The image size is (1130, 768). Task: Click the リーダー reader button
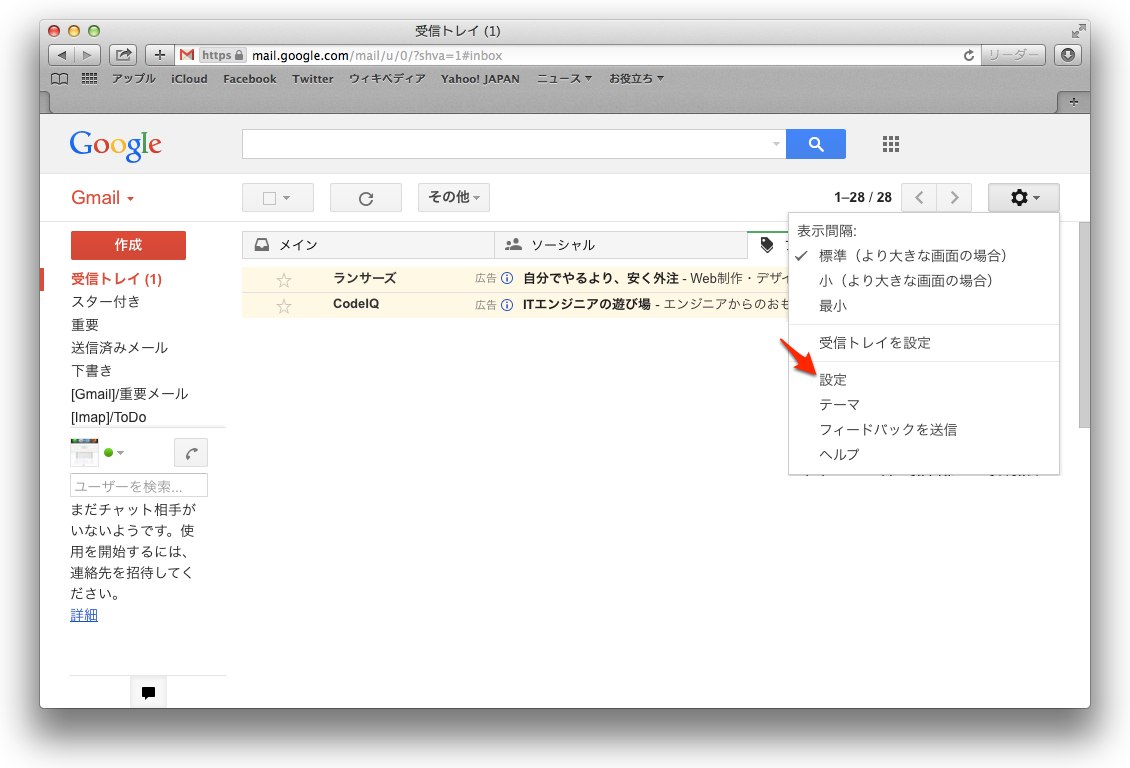pos(1013,55)
